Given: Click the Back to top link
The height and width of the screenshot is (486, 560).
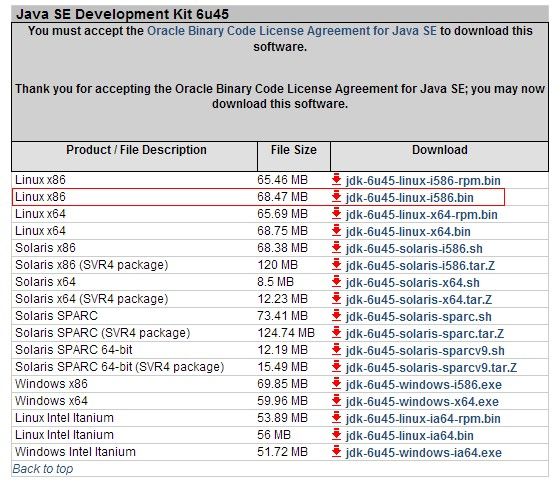Looking at the screenshot, I should tap(42, 469).
